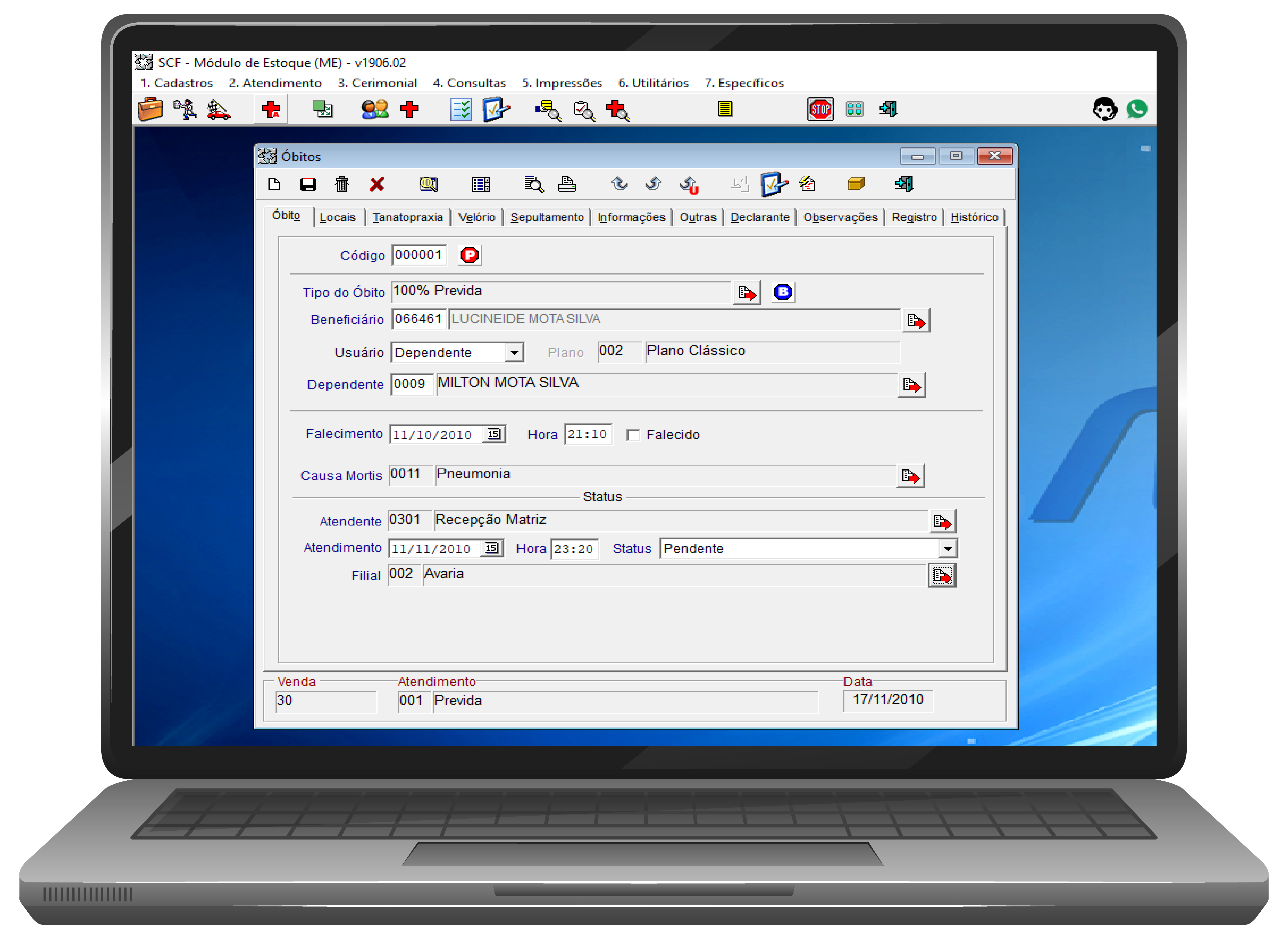
Task: Open the Registro tab
Action: (914, 218)
